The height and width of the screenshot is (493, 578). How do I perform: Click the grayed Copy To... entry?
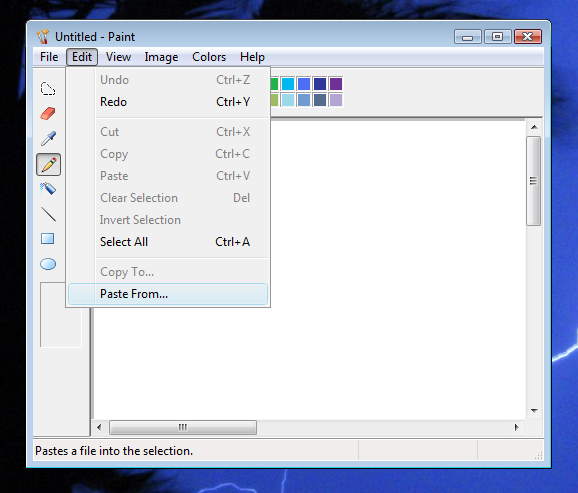(168, 272)
